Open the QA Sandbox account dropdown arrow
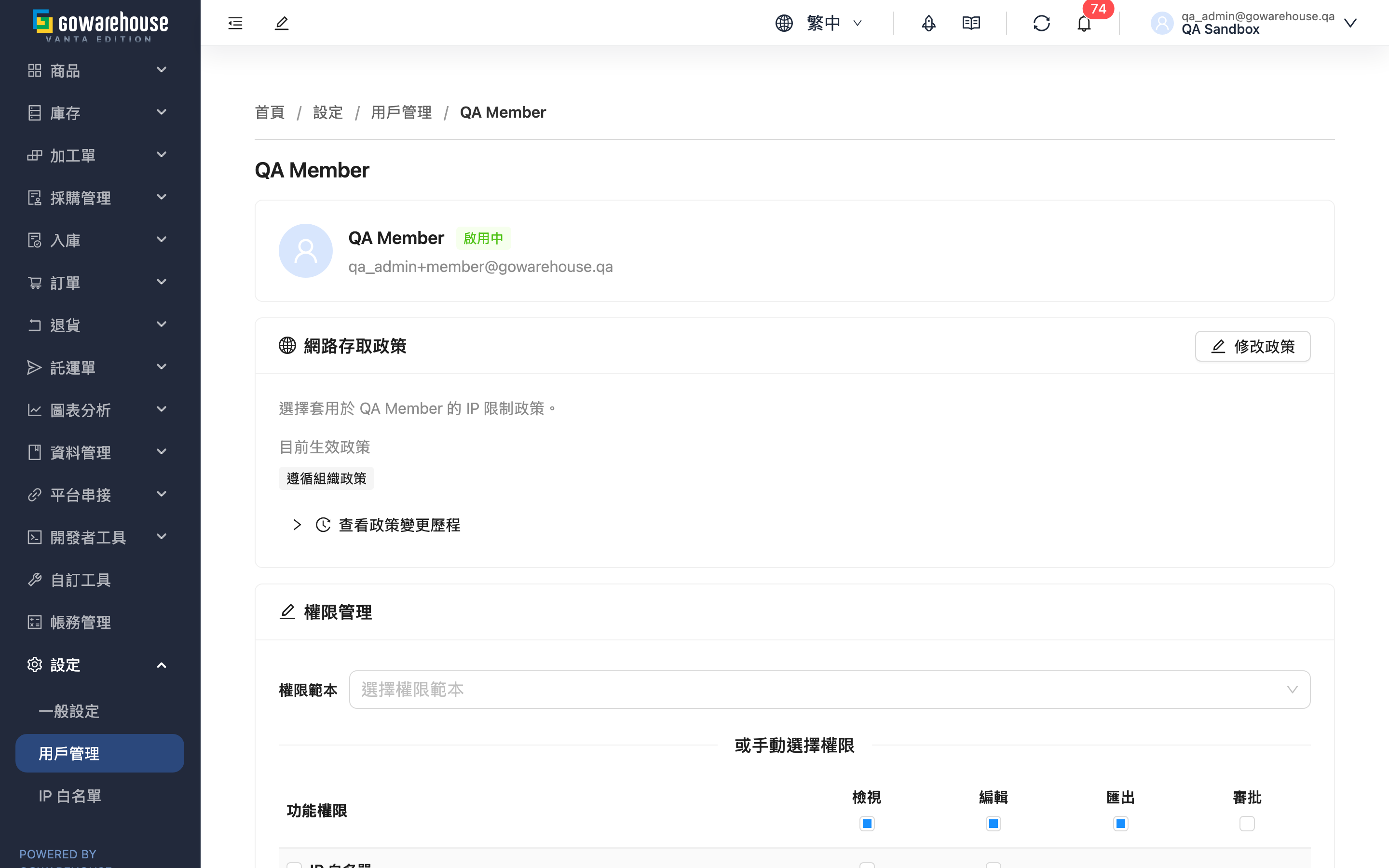 click(1350, 23)
